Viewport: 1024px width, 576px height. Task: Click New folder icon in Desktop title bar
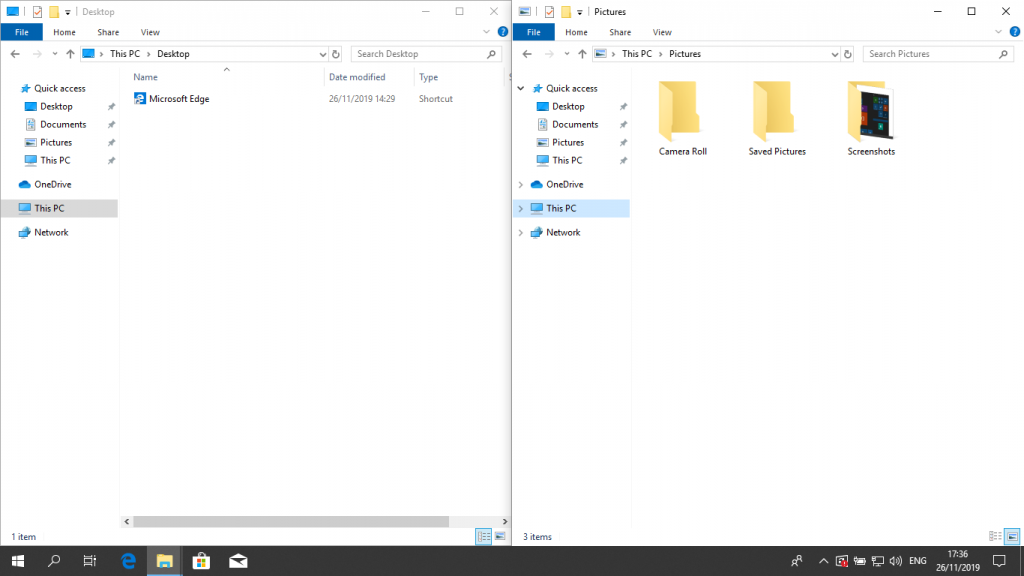pyautogui.click(x=54, y=12)
